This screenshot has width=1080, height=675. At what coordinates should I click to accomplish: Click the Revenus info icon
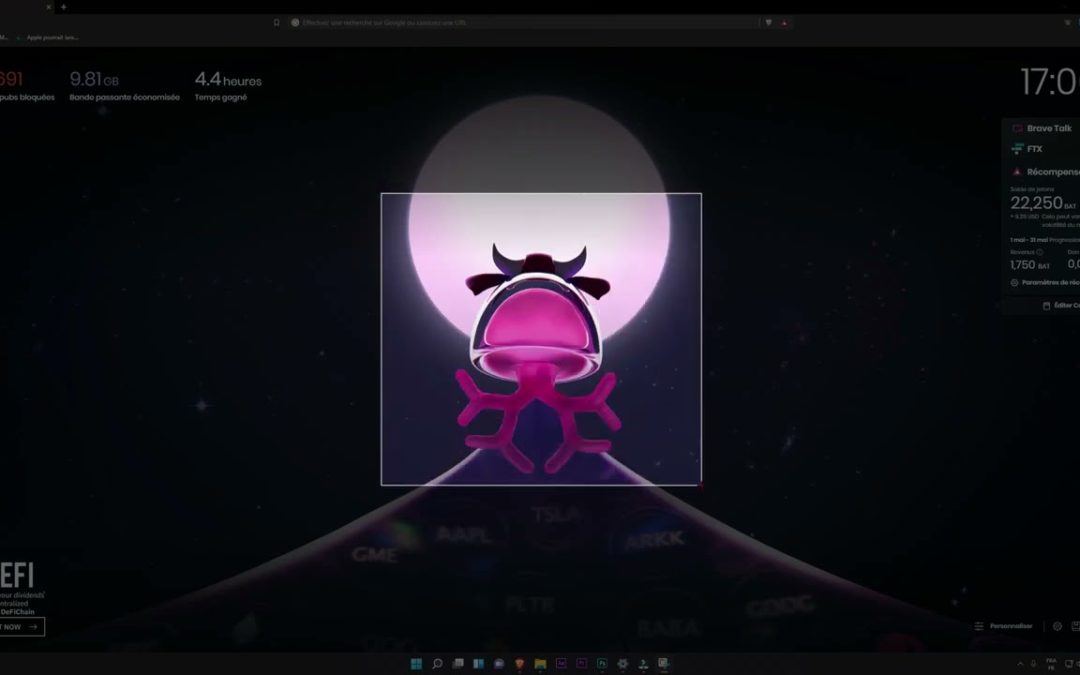tap(1039, 252)
